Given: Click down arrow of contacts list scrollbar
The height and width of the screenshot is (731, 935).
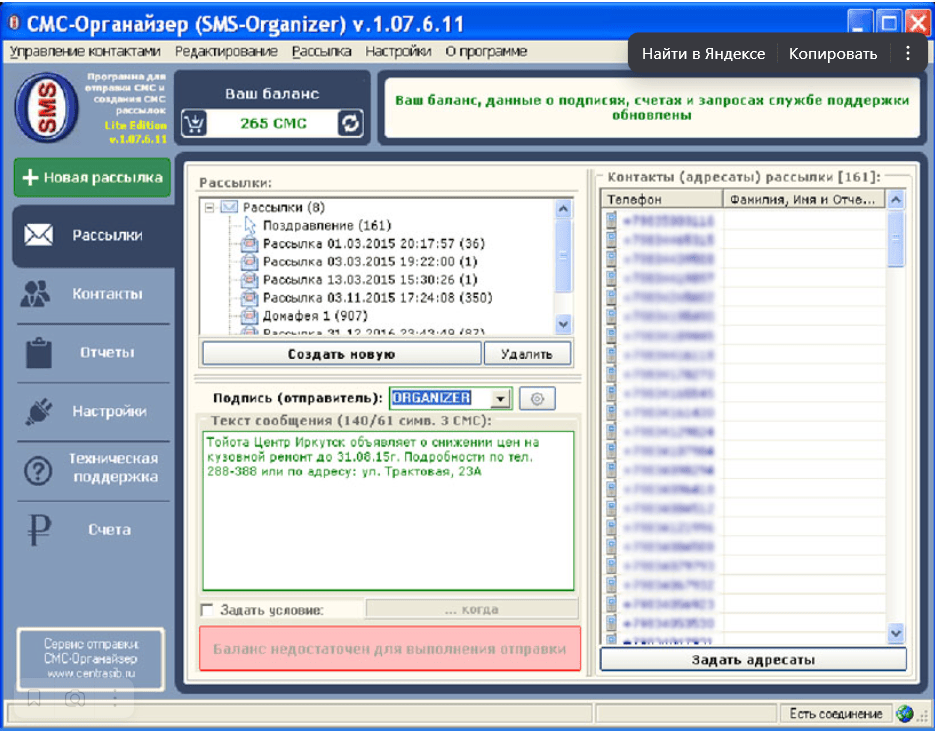Looking at the screenshot, I should click(x=896, y=633).
